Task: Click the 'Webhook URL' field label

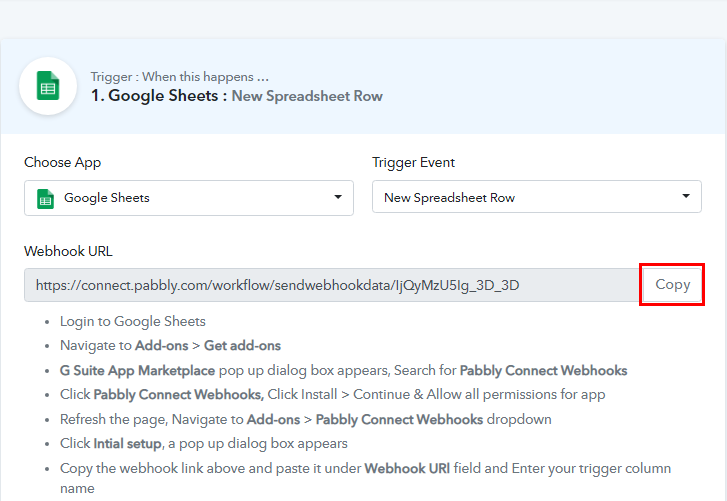Action: coord(68,251)
